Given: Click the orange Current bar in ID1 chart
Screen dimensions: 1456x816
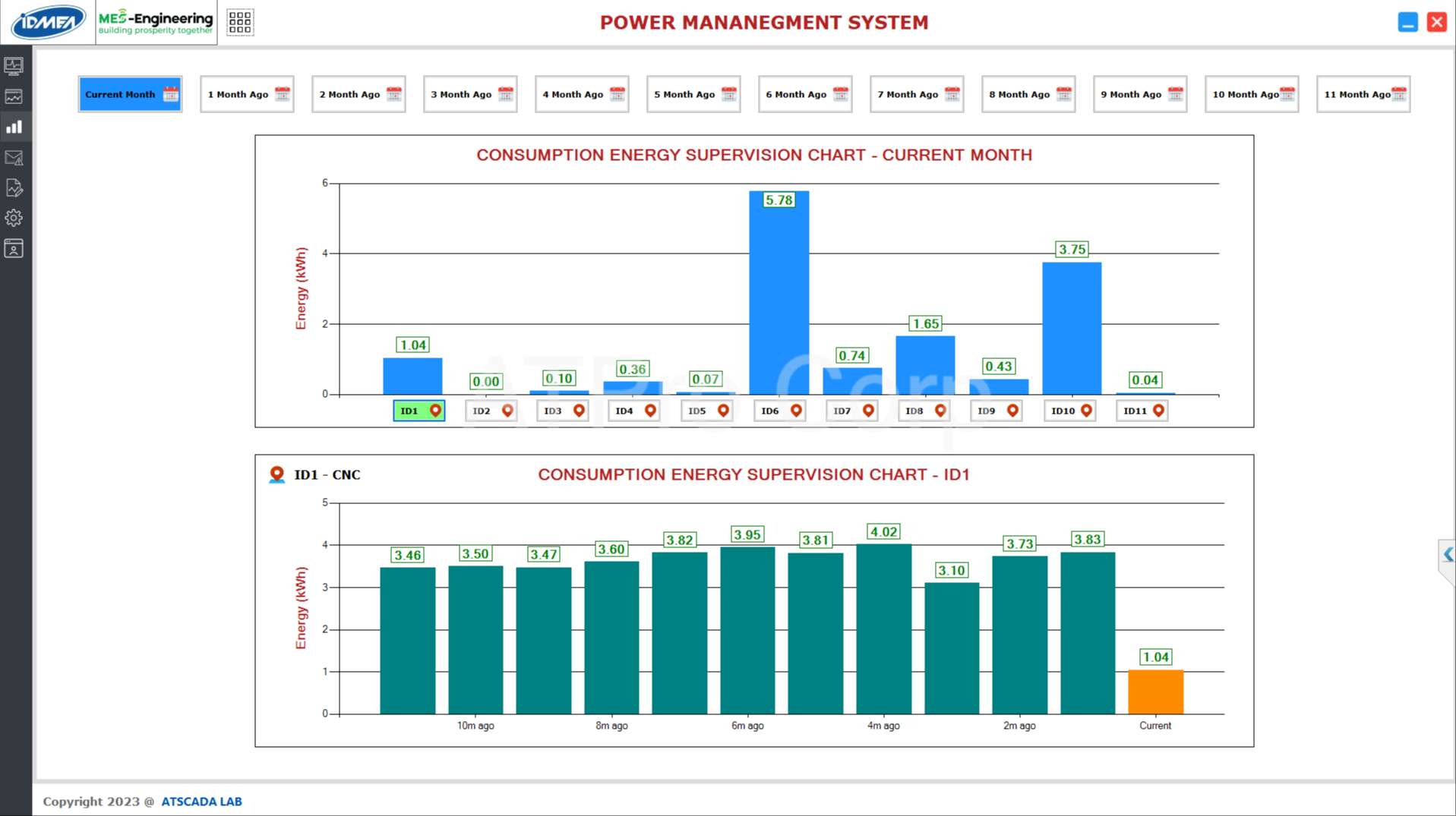Looking at the screenshot, I should pyautogui.click(x=1154, y=692).
